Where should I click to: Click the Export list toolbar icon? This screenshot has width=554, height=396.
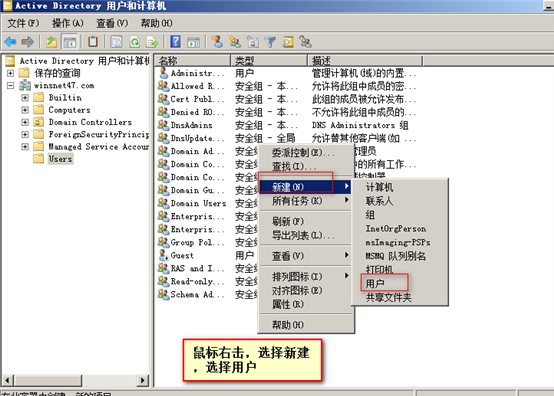point(152,42)
